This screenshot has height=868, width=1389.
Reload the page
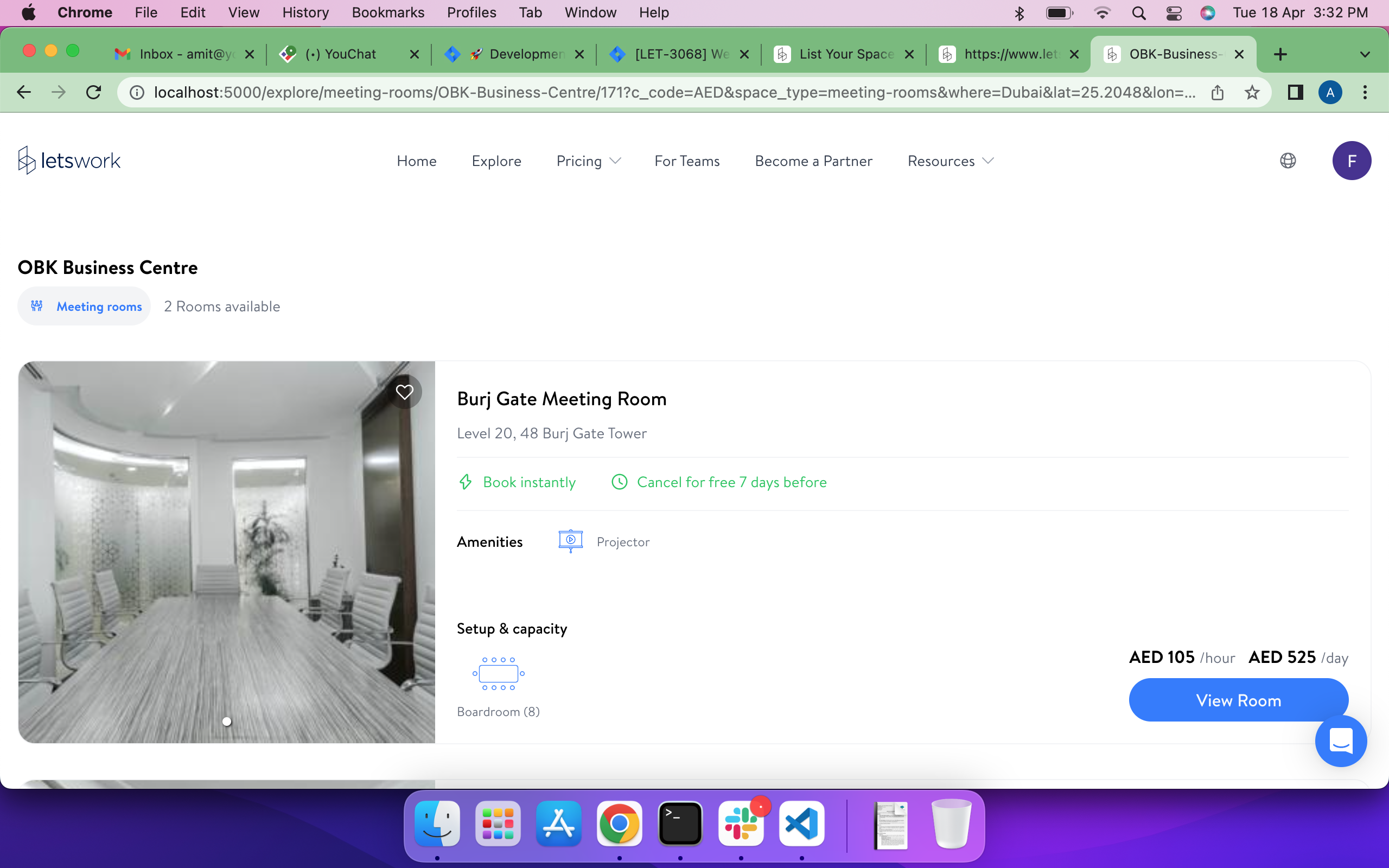(93, 92)
